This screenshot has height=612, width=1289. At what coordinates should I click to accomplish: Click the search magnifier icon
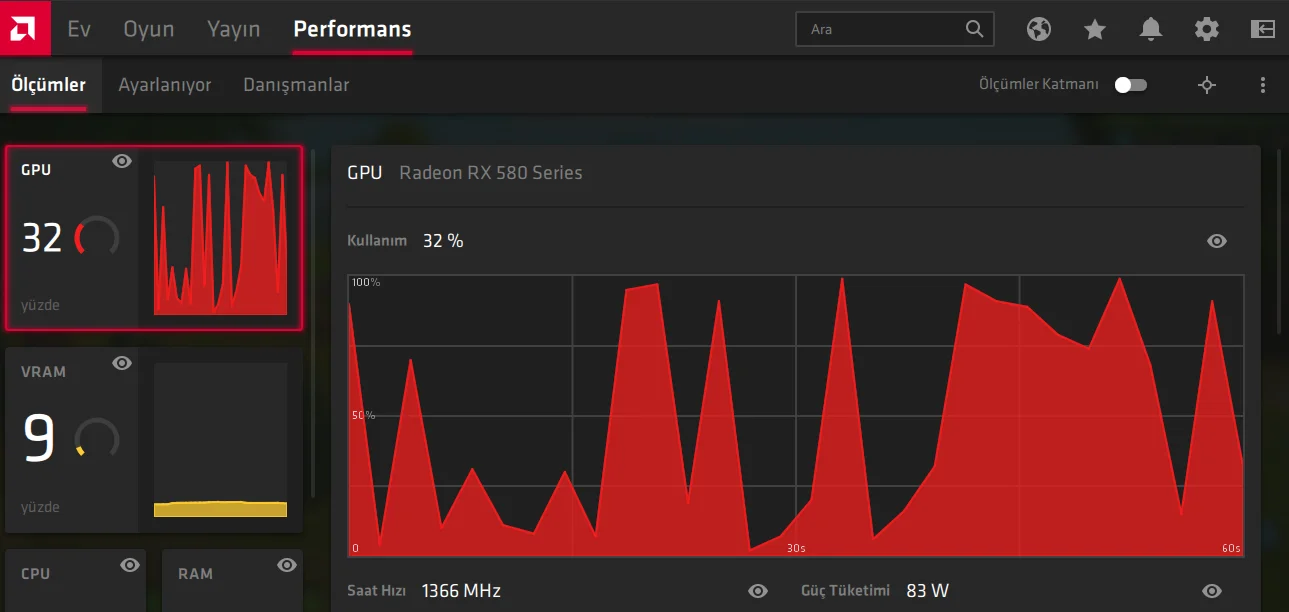975,29
